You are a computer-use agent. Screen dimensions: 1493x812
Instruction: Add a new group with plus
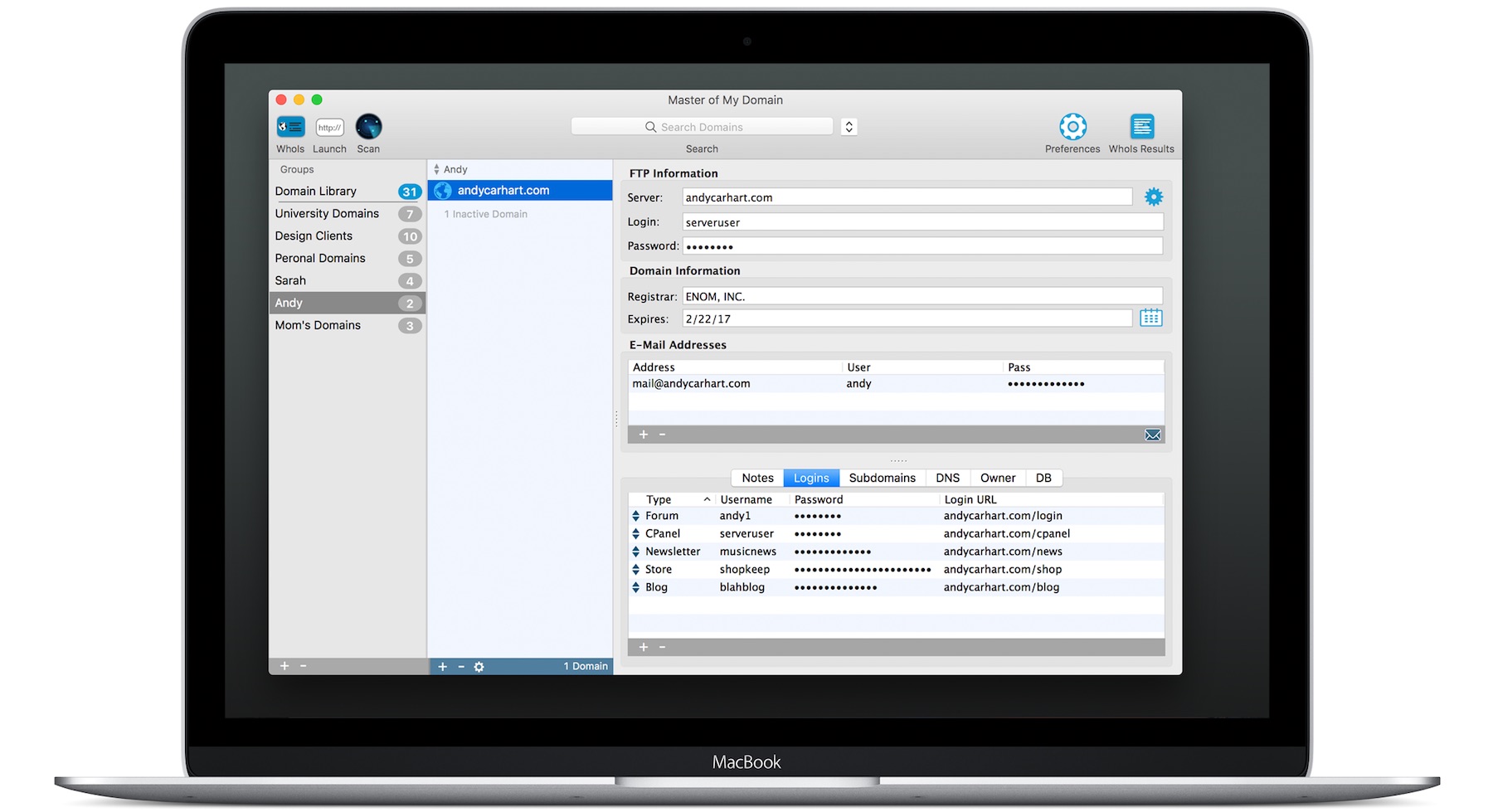click(x=284, y=666)
